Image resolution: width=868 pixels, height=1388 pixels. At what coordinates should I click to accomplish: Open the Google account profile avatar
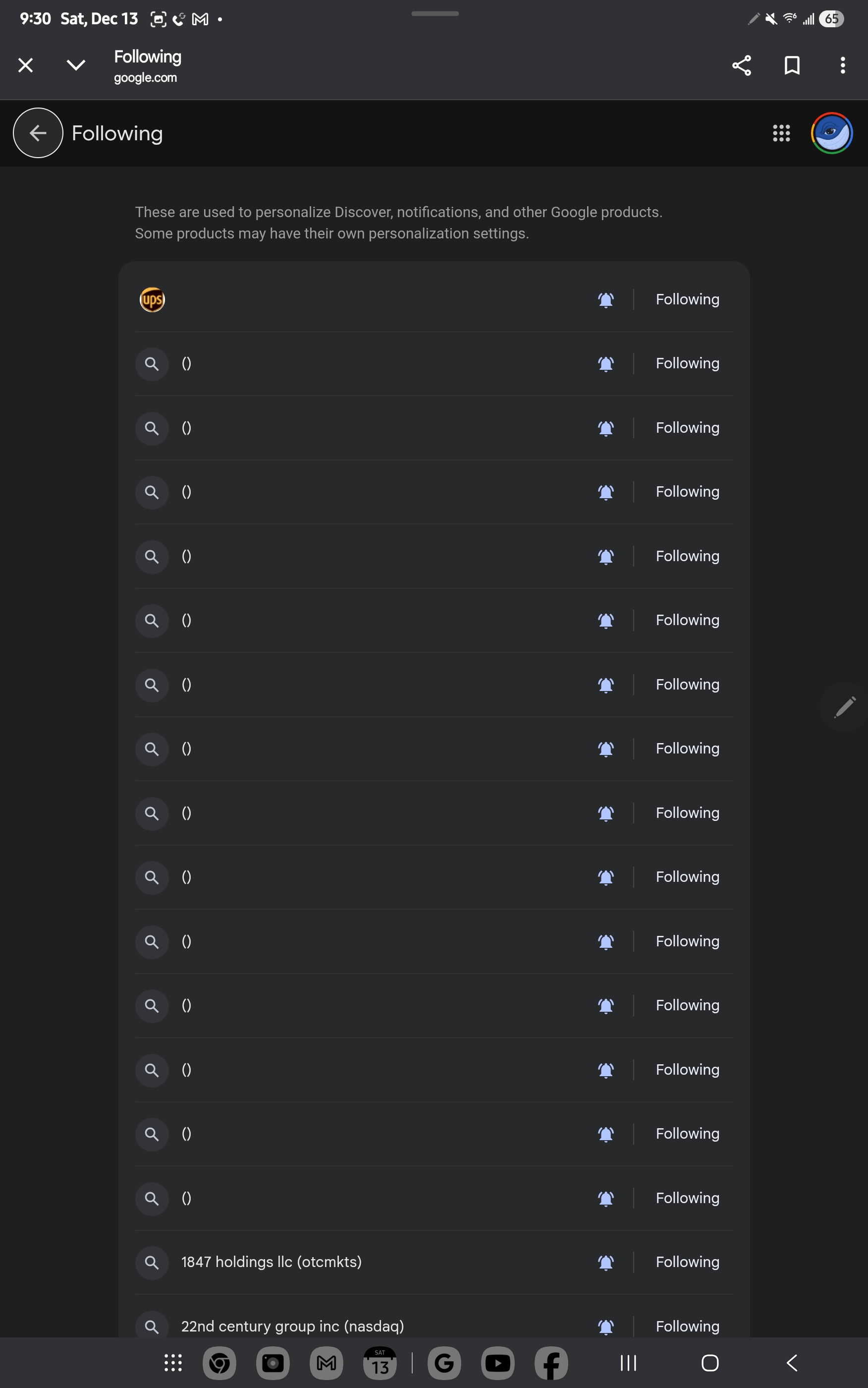coord(831,133)
